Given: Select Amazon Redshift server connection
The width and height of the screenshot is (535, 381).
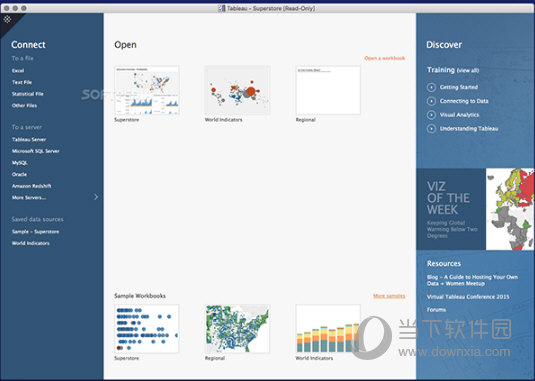Looking at the screenshot, I should pyautogui.click(x=31, y=186).
